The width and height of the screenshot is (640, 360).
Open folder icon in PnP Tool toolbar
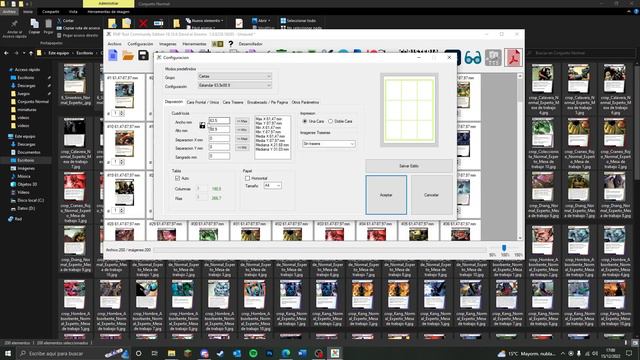coord(128,56)
